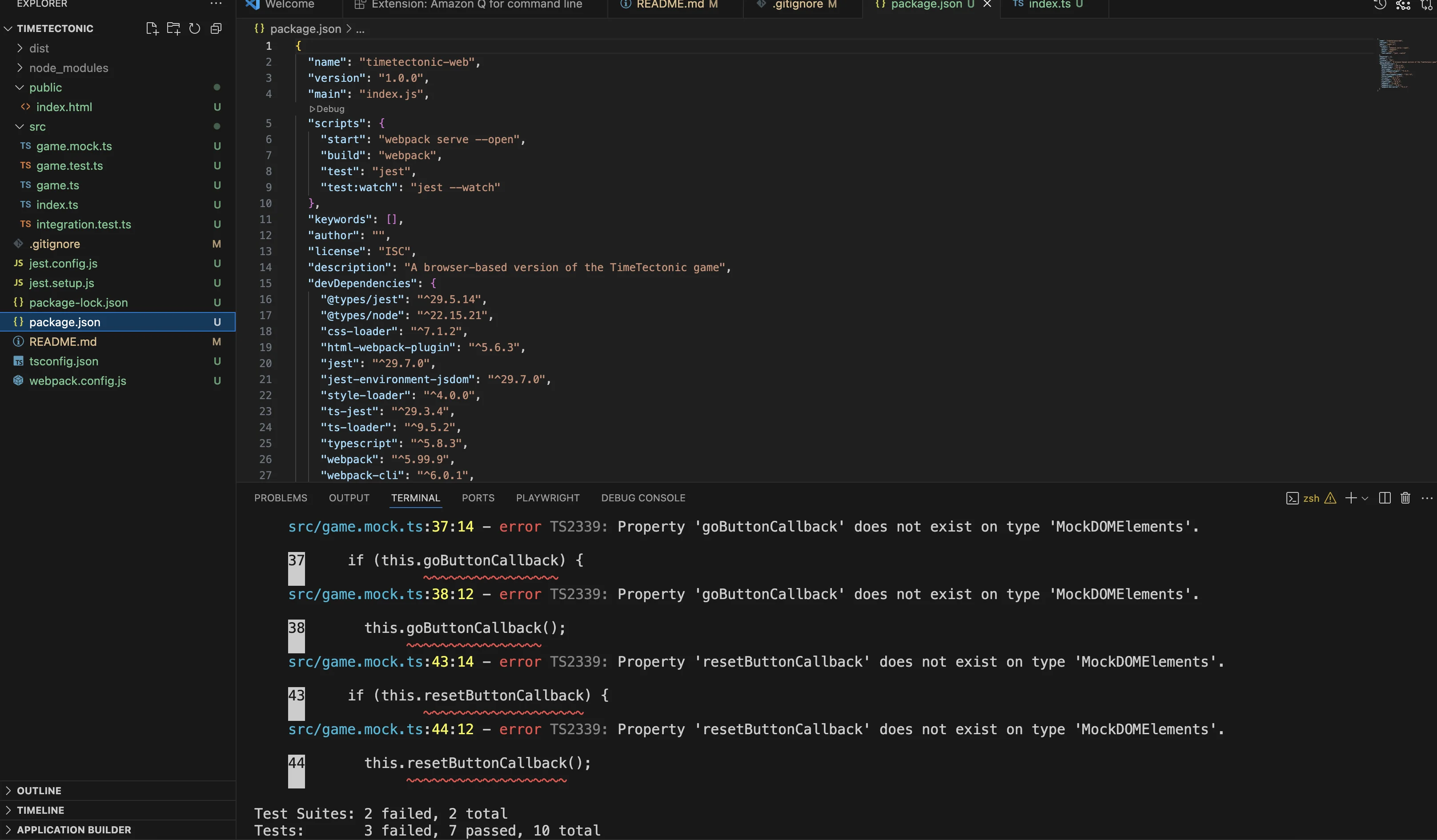Switch to the PROBLEMS tab
This screenshot has width=1437, height=840.
(x=280, y=497)
